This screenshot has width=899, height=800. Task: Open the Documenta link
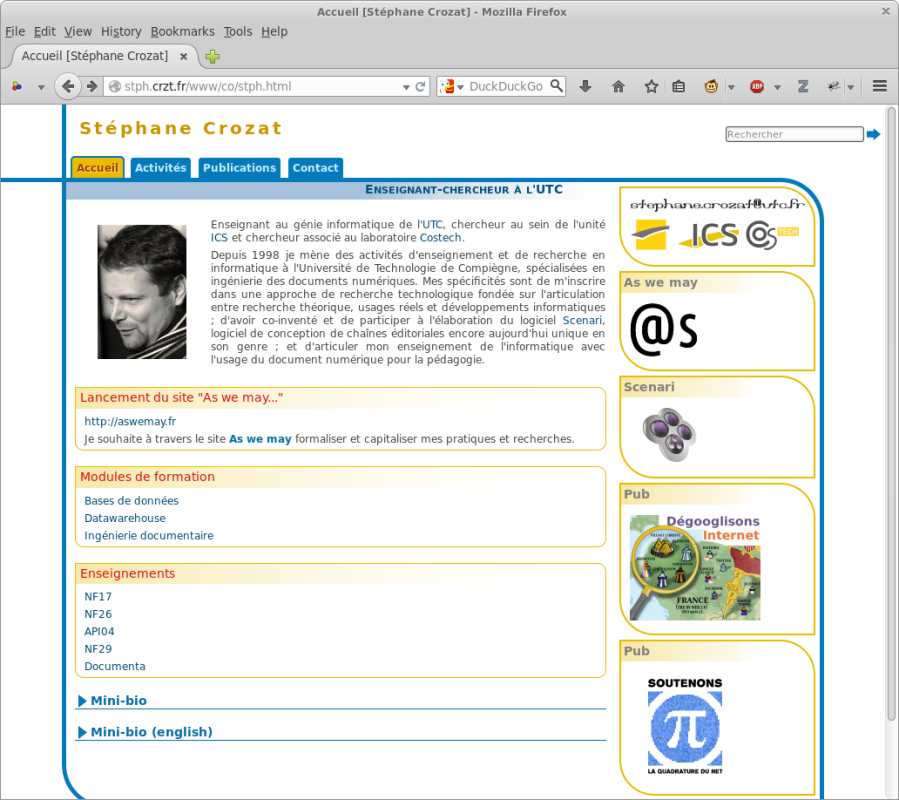(x=115, y=666)
